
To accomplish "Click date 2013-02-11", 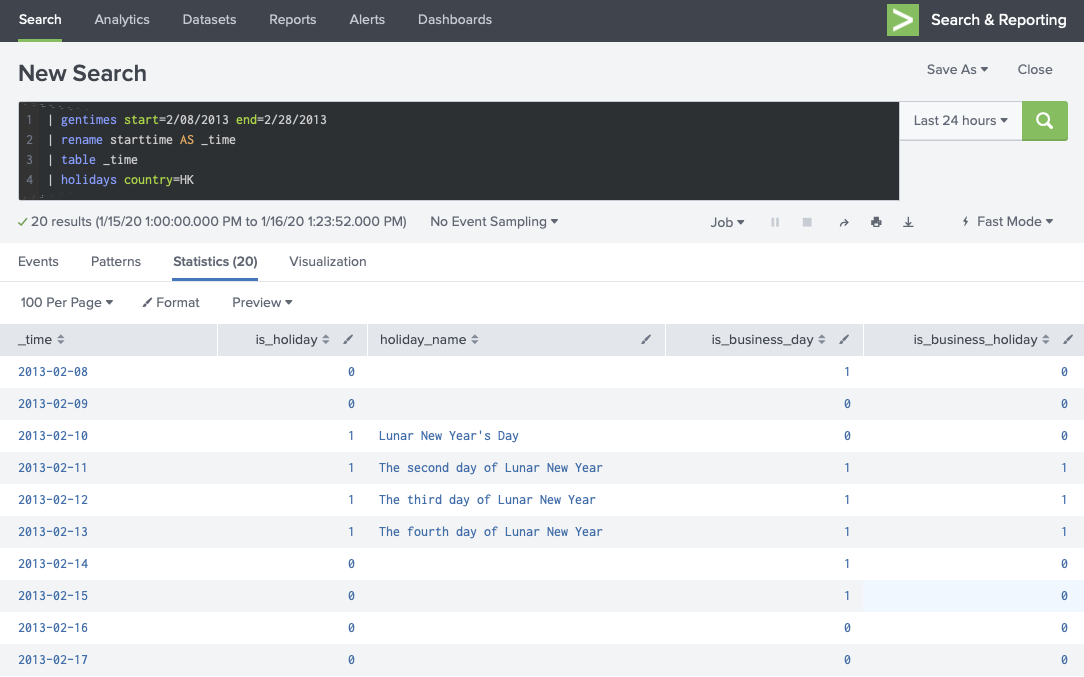I will point(53,467).
